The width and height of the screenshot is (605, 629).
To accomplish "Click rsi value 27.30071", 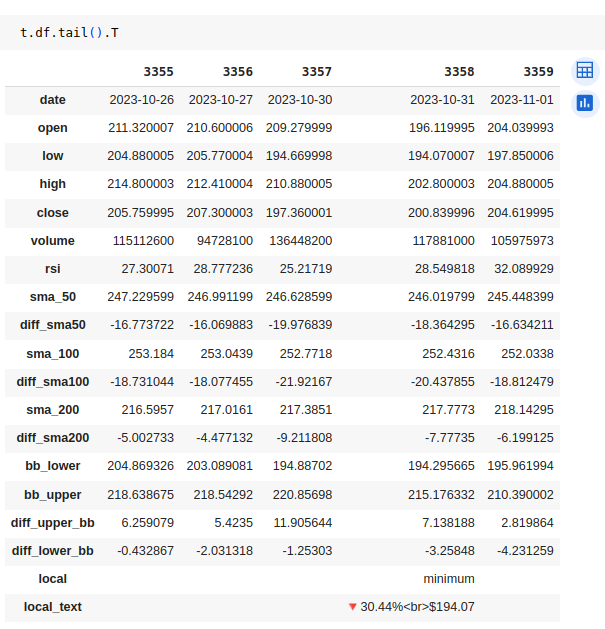I will pos(148,269).
